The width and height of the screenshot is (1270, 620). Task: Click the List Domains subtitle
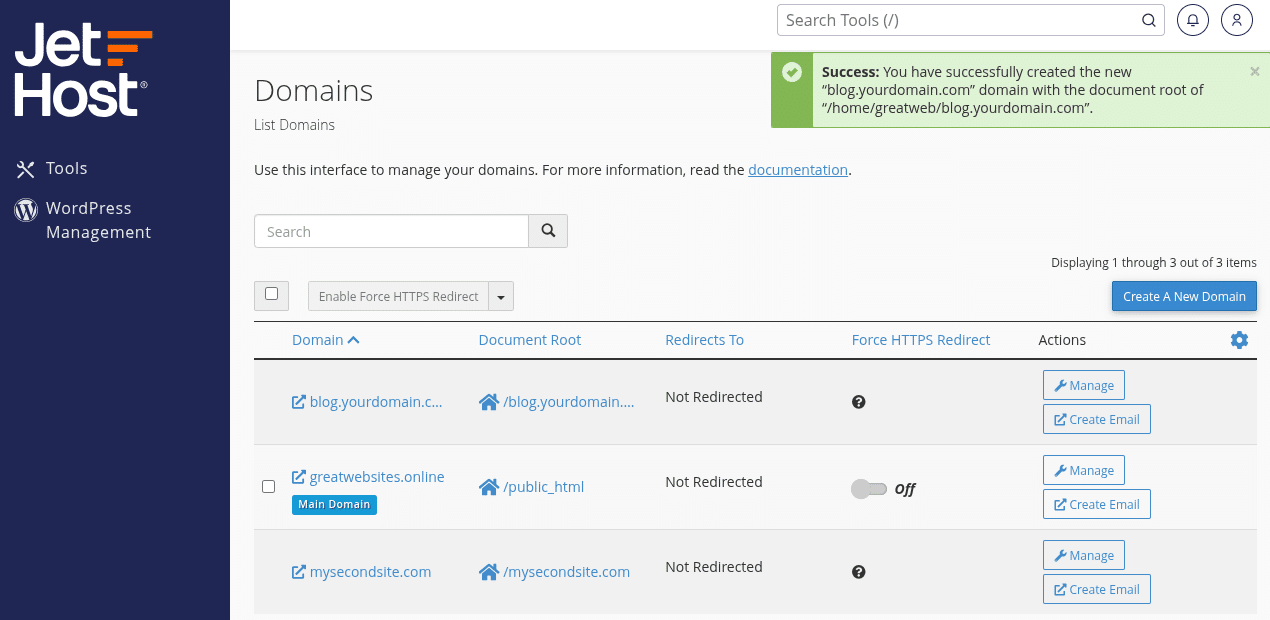click(x=294, y=125)
